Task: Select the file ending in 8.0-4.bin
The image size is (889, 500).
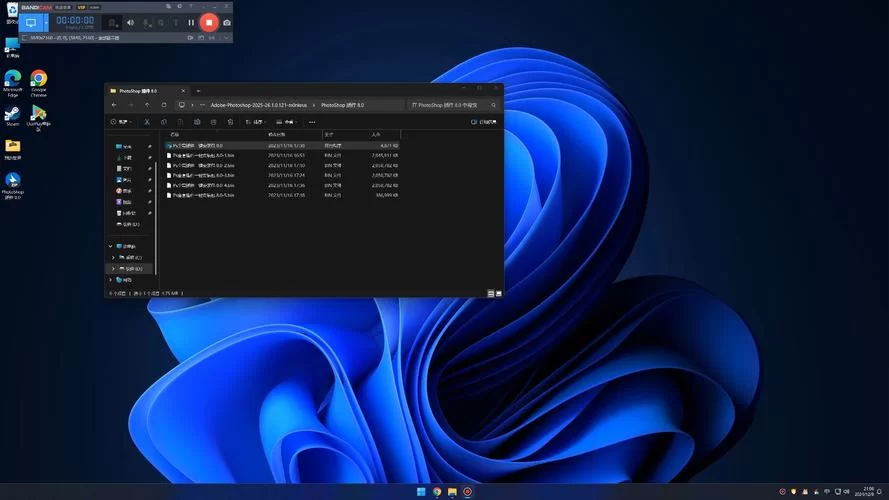Action: click(282, 185)
